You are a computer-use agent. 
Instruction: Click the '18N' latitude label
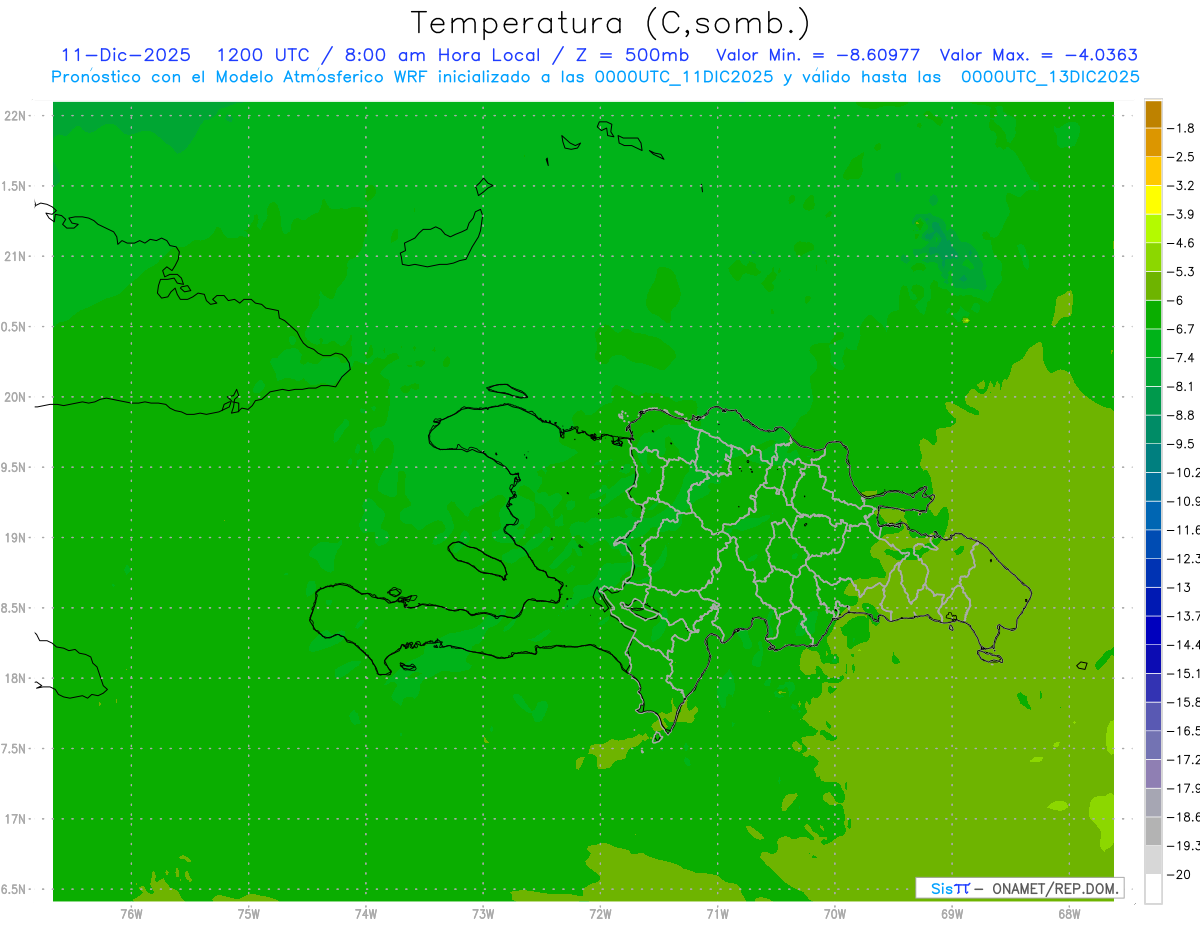point(15,679)
